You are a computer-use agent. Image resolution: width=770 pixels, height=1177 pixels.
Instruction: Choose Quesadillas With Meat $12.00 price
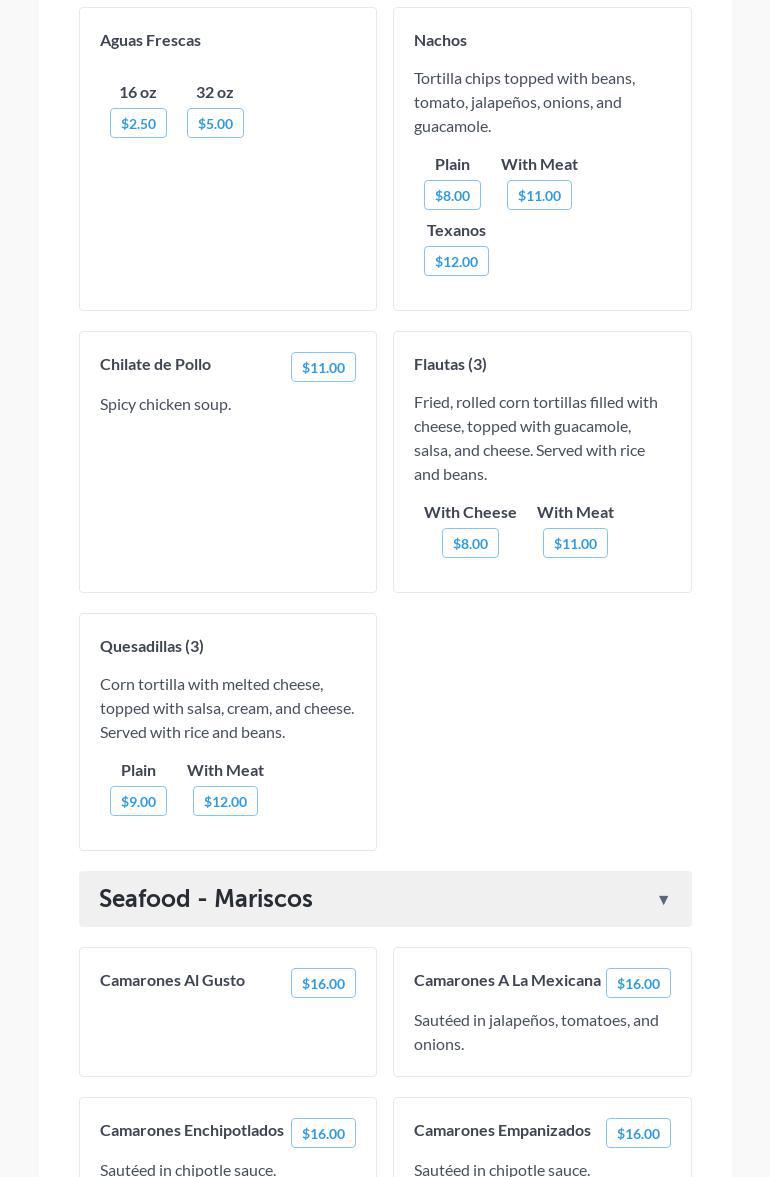coord(225,802)
